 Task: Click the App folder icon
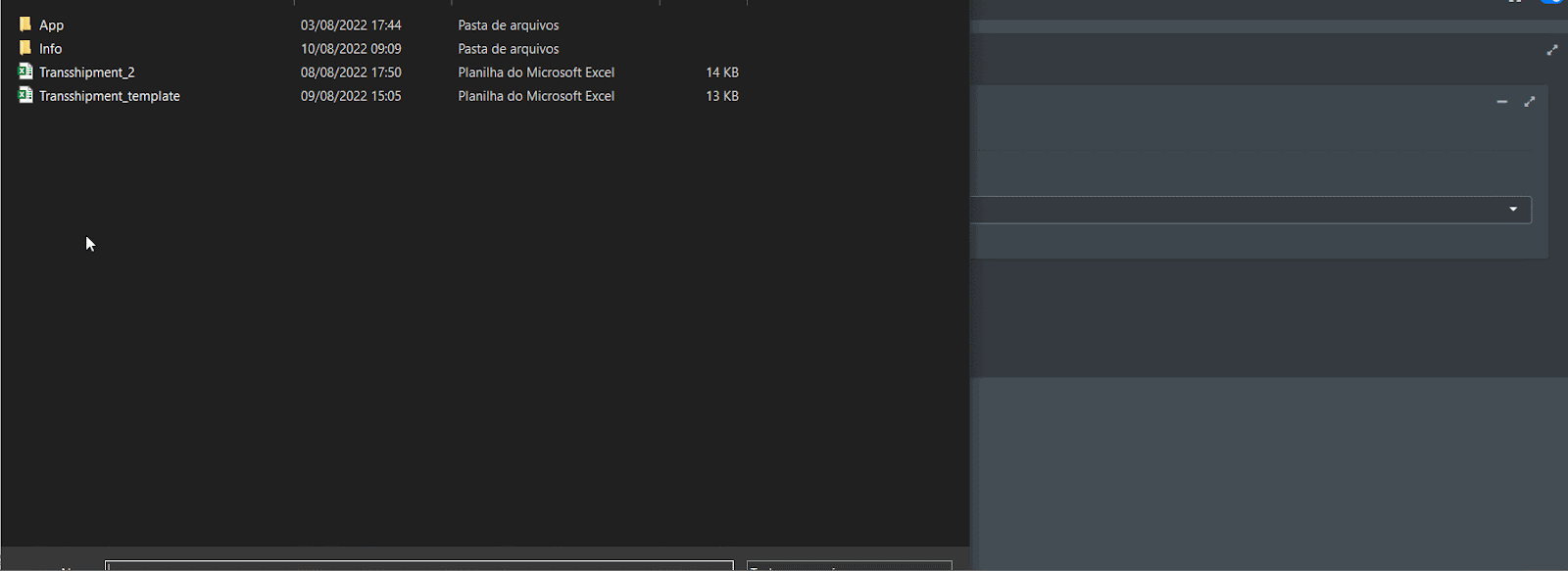25,24
